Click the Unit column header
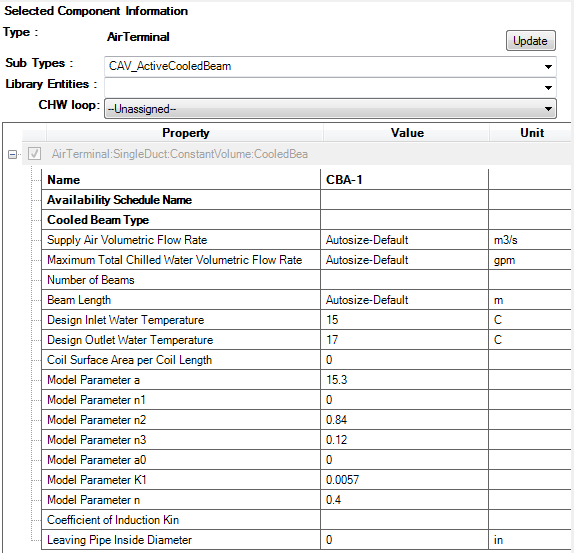Viewport: 574px width, 553px height. pos(531,132)
